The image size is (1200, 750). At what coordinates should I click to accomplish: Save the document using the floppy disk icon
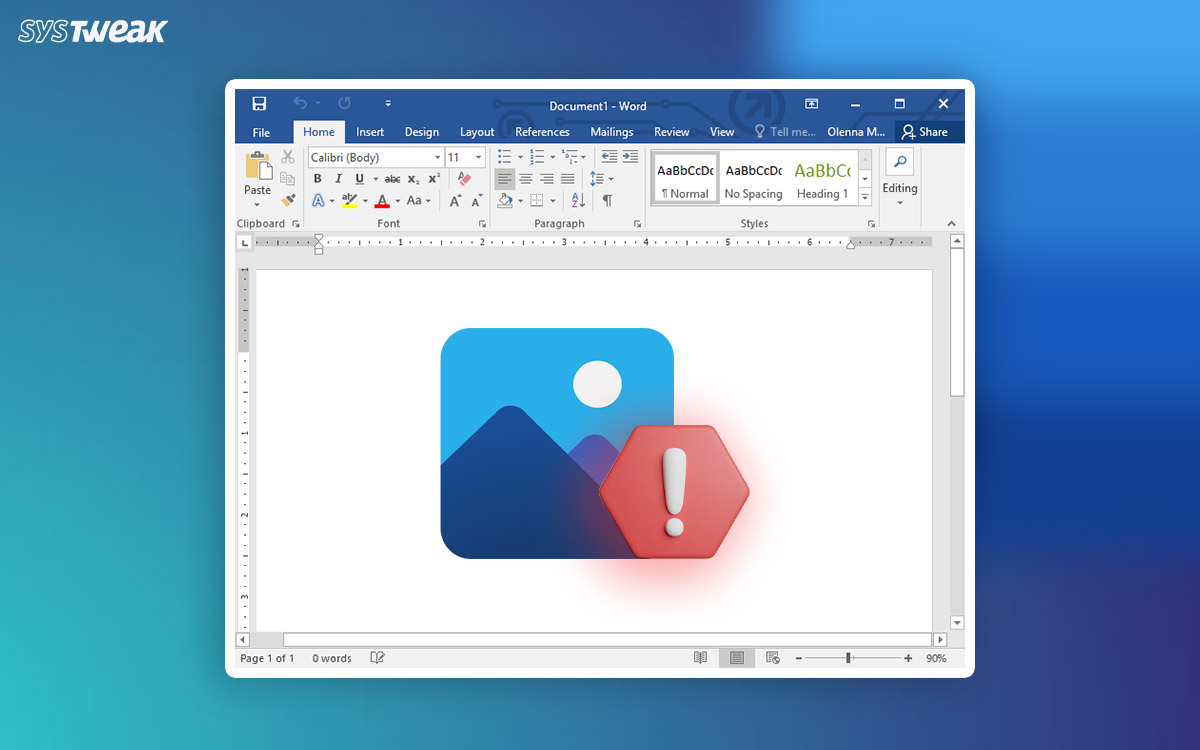coord(259,104)
